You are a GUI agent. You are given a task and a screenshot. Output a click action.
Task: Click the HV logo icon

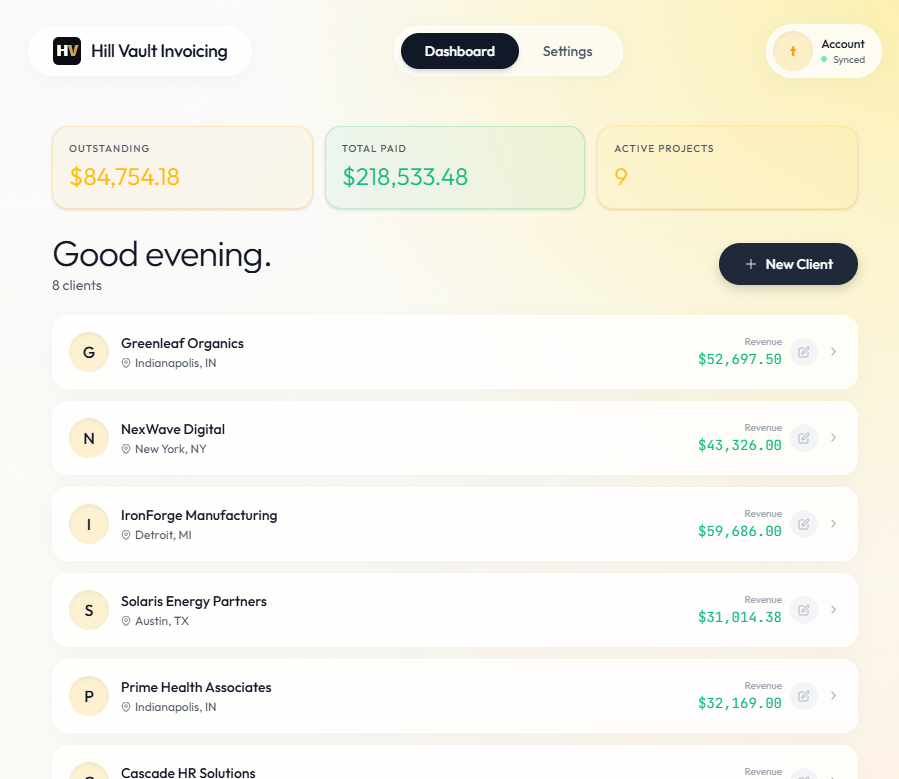[x=67, y=50]
